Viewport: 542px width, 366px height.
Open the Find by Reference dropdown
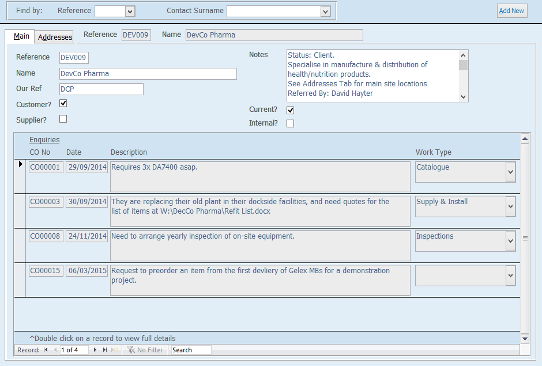coord(130,11)
